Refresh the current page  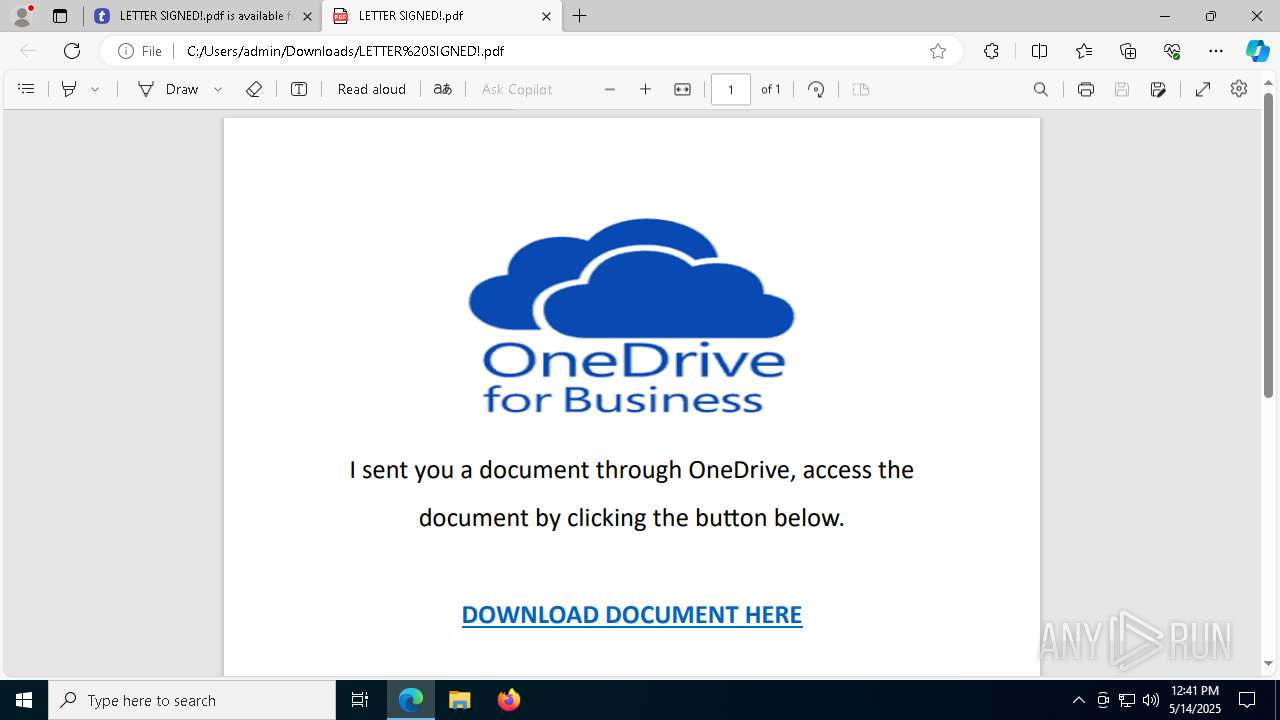(72, 51)
